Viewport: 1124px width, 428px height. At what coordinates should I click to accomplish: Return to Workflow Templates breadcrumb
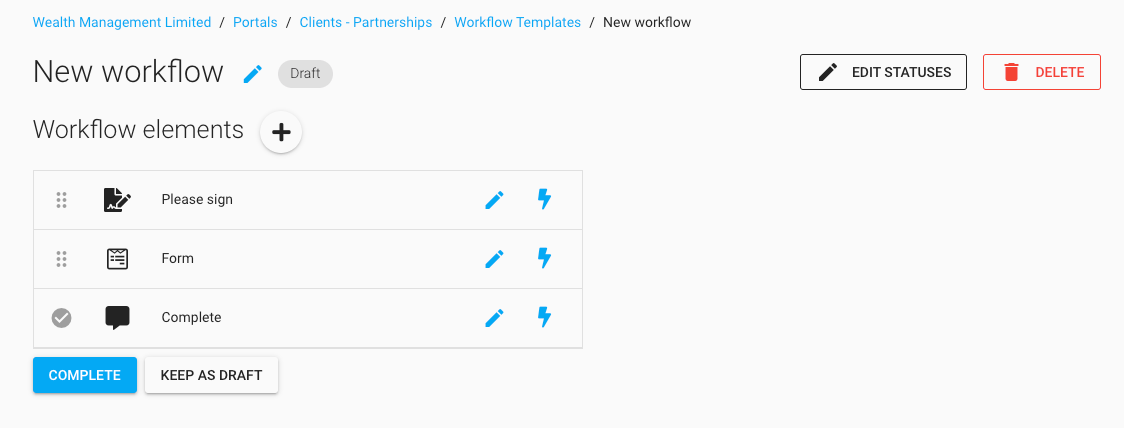517,22
